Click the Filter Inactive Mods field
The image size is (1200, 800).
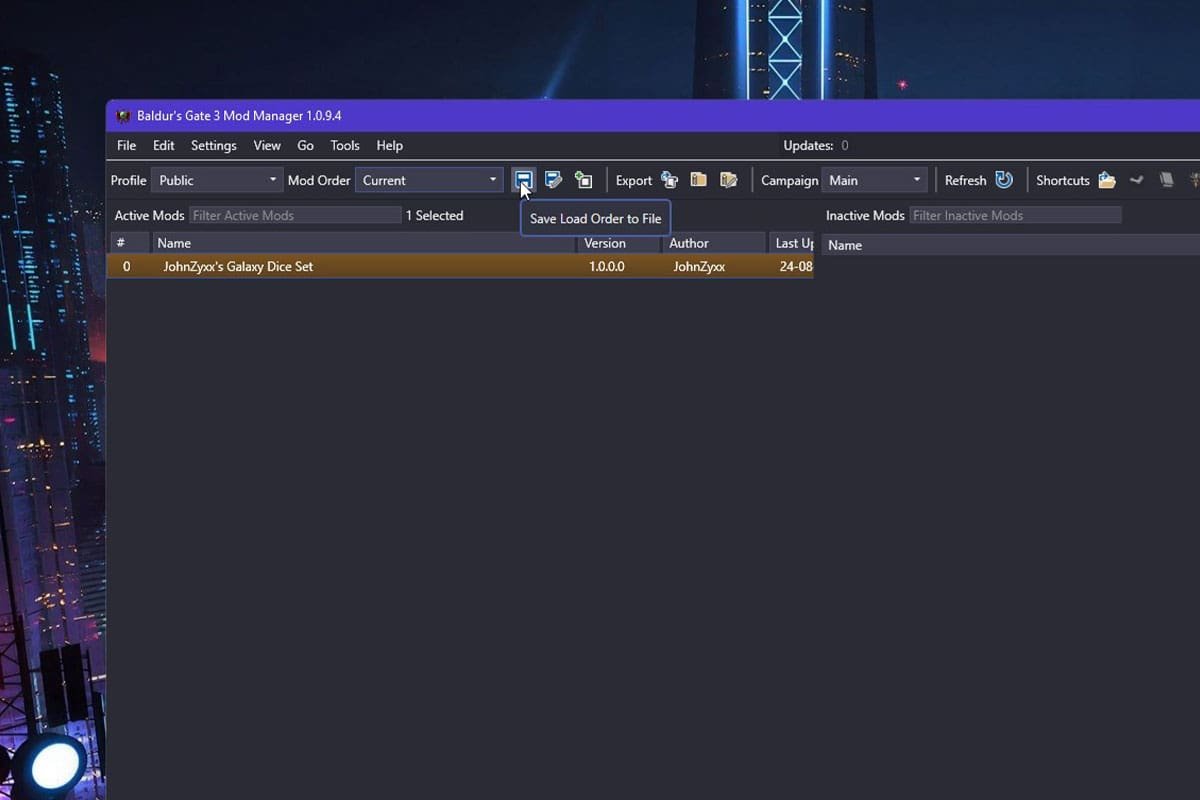1016,215
